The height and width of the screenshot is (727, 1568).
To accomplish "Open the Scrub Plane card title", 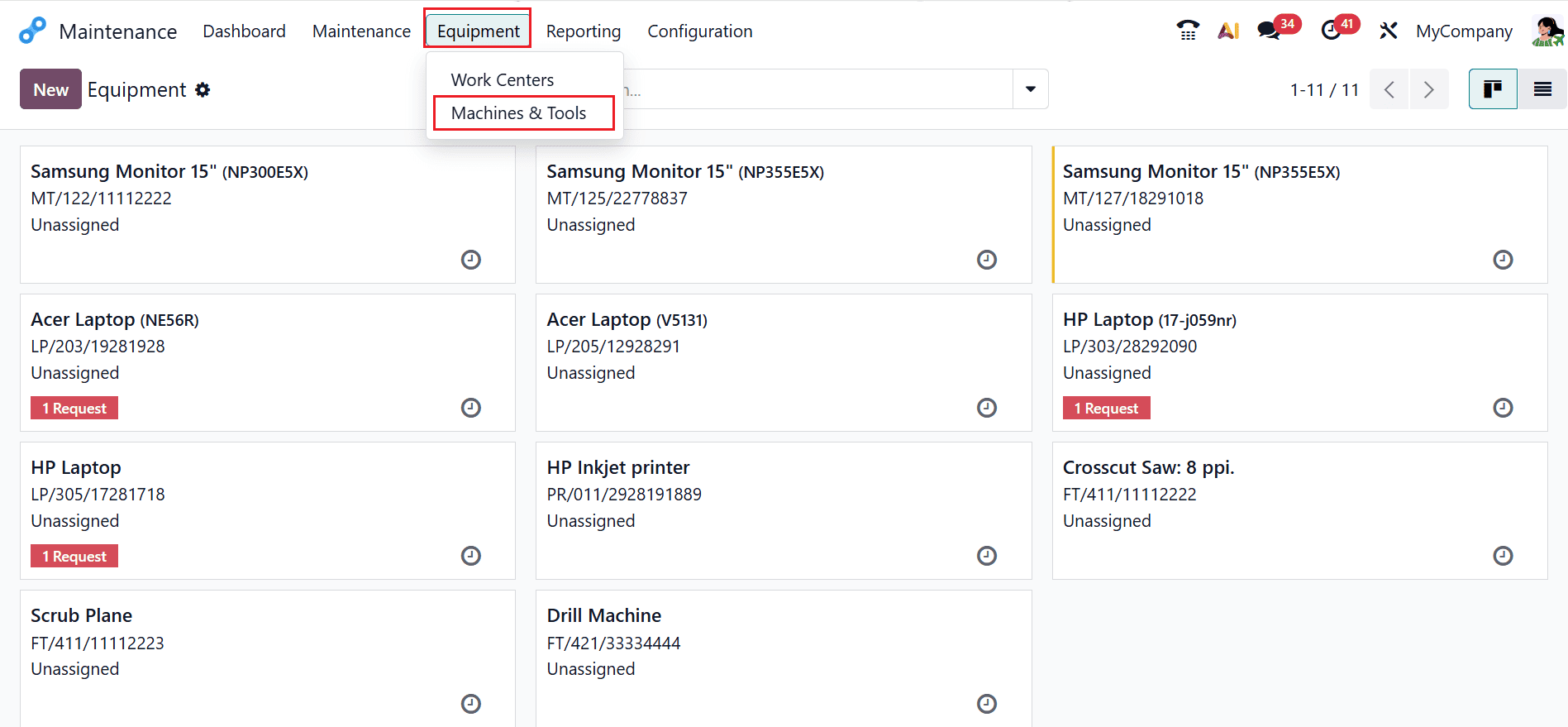I will point(81,615).
